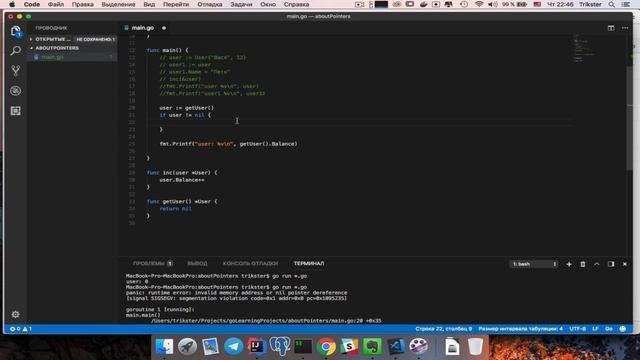640x360 pixels.
Task: Switch to the ПРОБЛЕМЫ tab
Action: pos(152,264)
